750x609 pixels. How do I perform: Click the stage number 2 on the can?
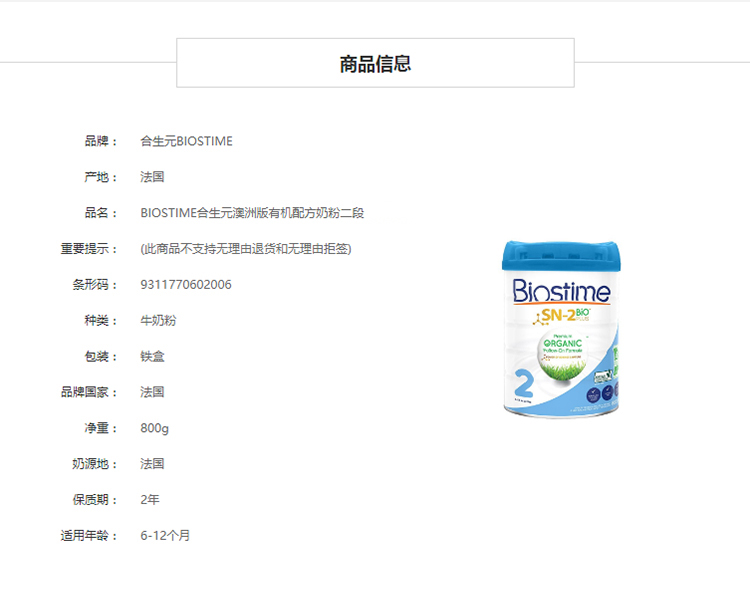pyautogui.click(x=521, y=385)
